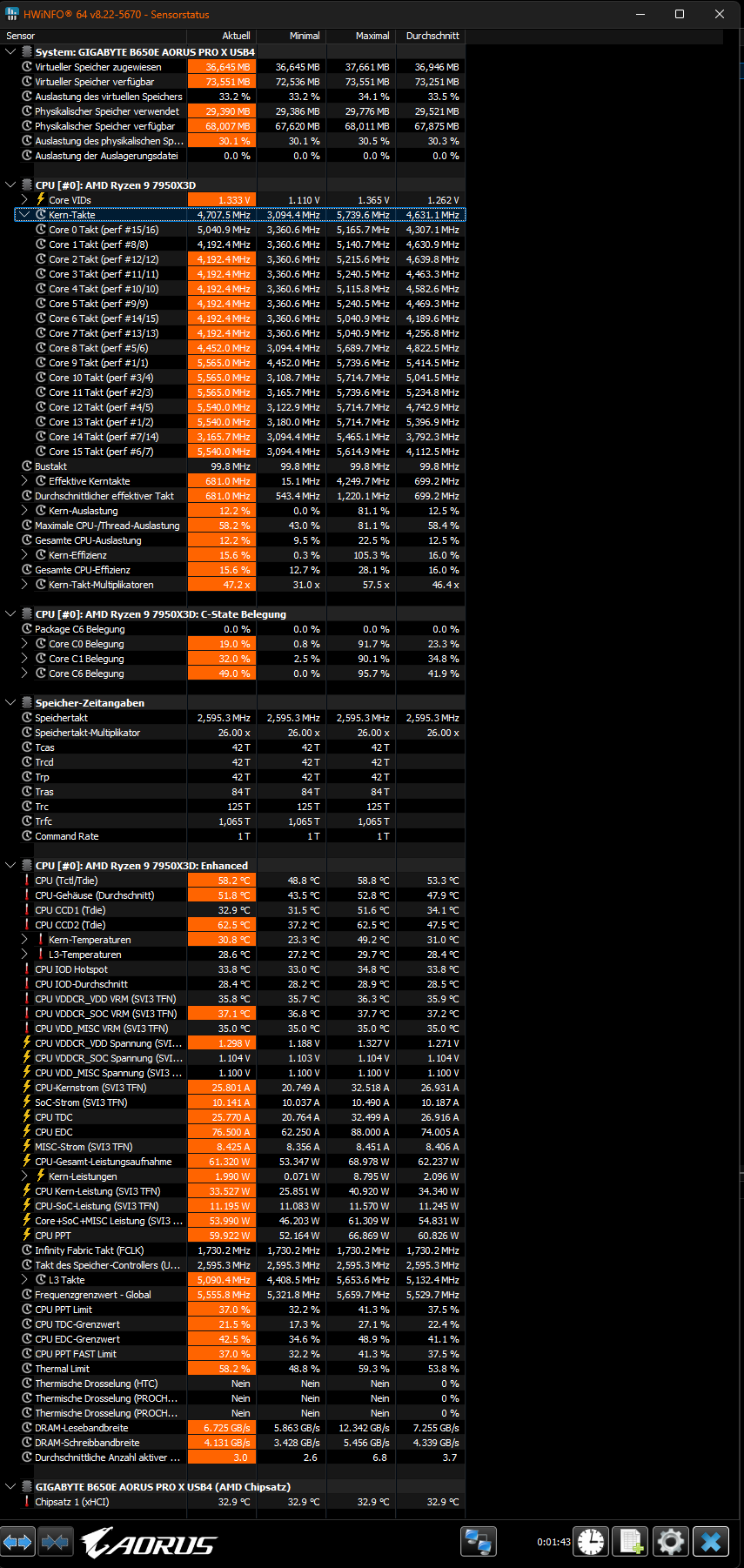The width and height of the screenshot is (744, 1568).
Task: Expand Effektive Kerntakte row
Action: coord(24,480)
